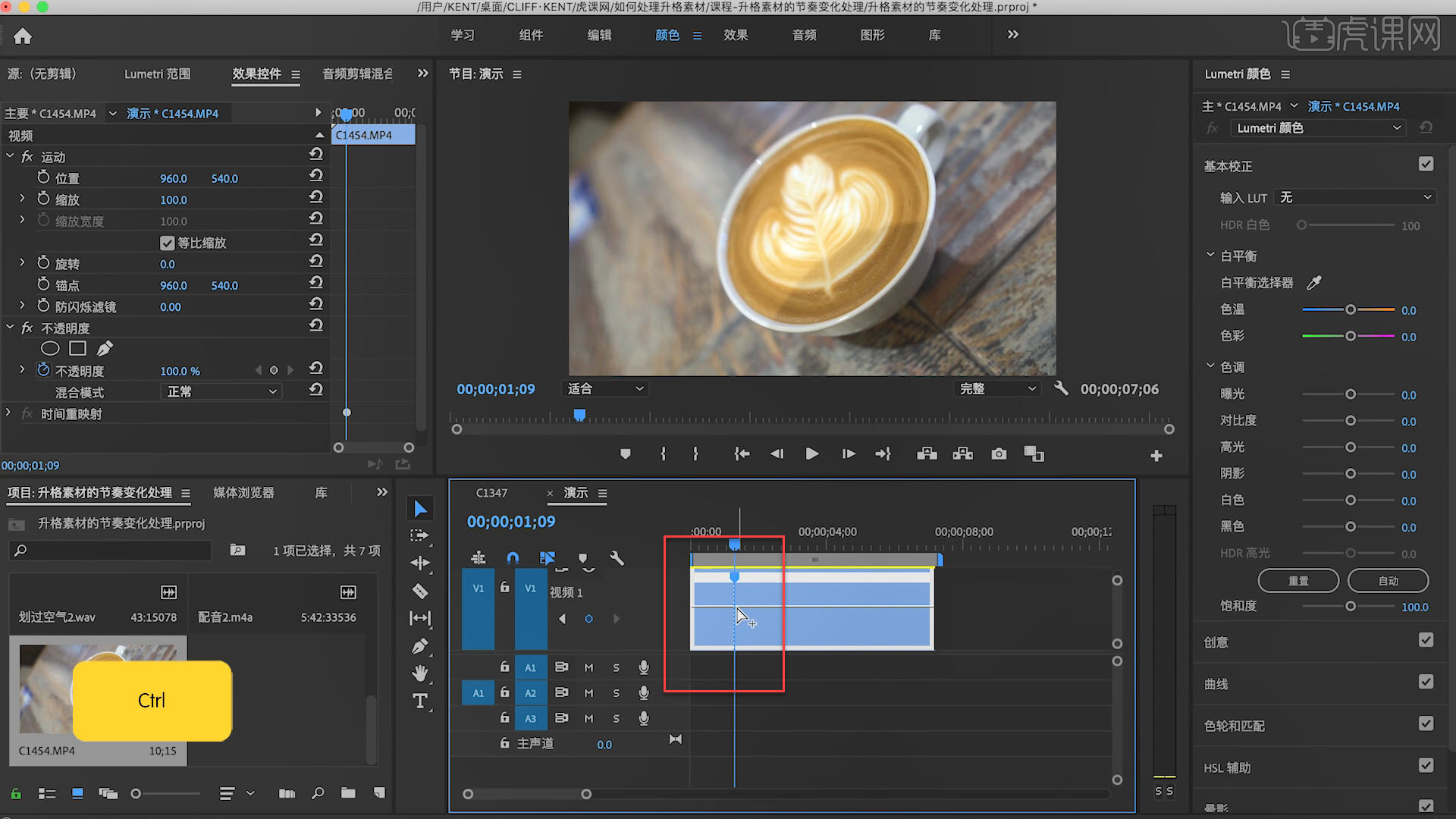Reset the Position parameter
Screen dimensions: 1456x819
click(x=316, y=175)
